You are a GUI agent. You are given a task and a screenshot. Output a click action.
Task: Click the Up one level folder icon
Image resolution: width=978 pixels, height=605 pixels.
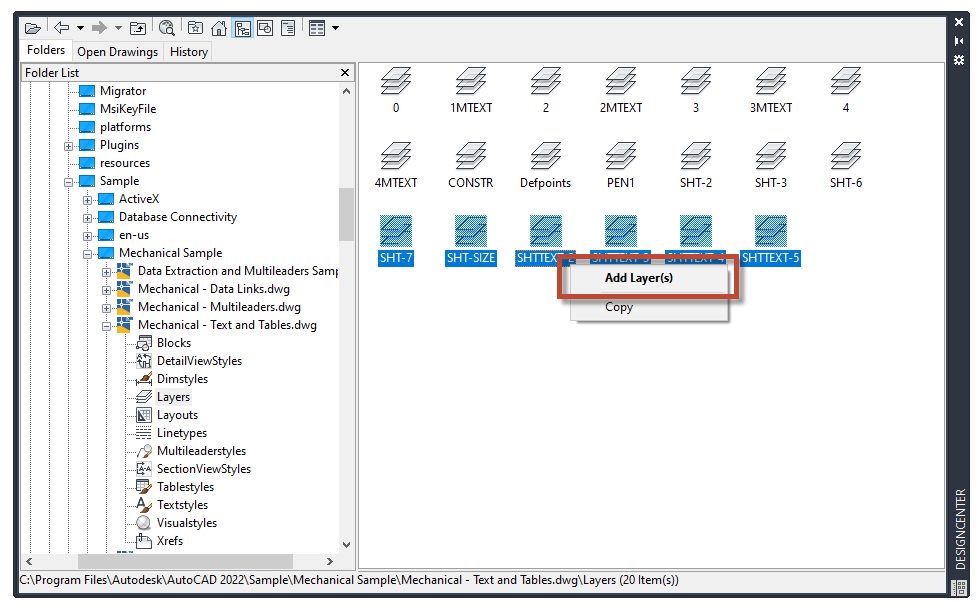(138, 28)
